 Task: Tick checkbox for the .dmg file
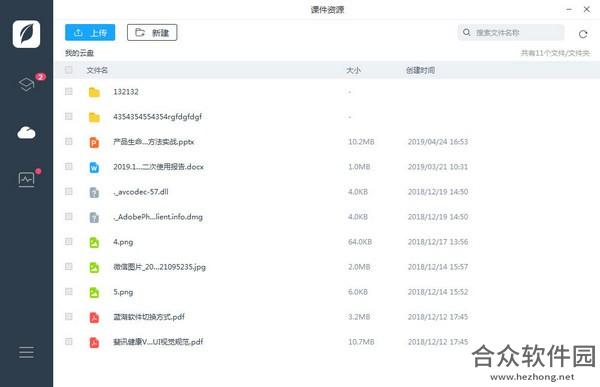point(68,217)
